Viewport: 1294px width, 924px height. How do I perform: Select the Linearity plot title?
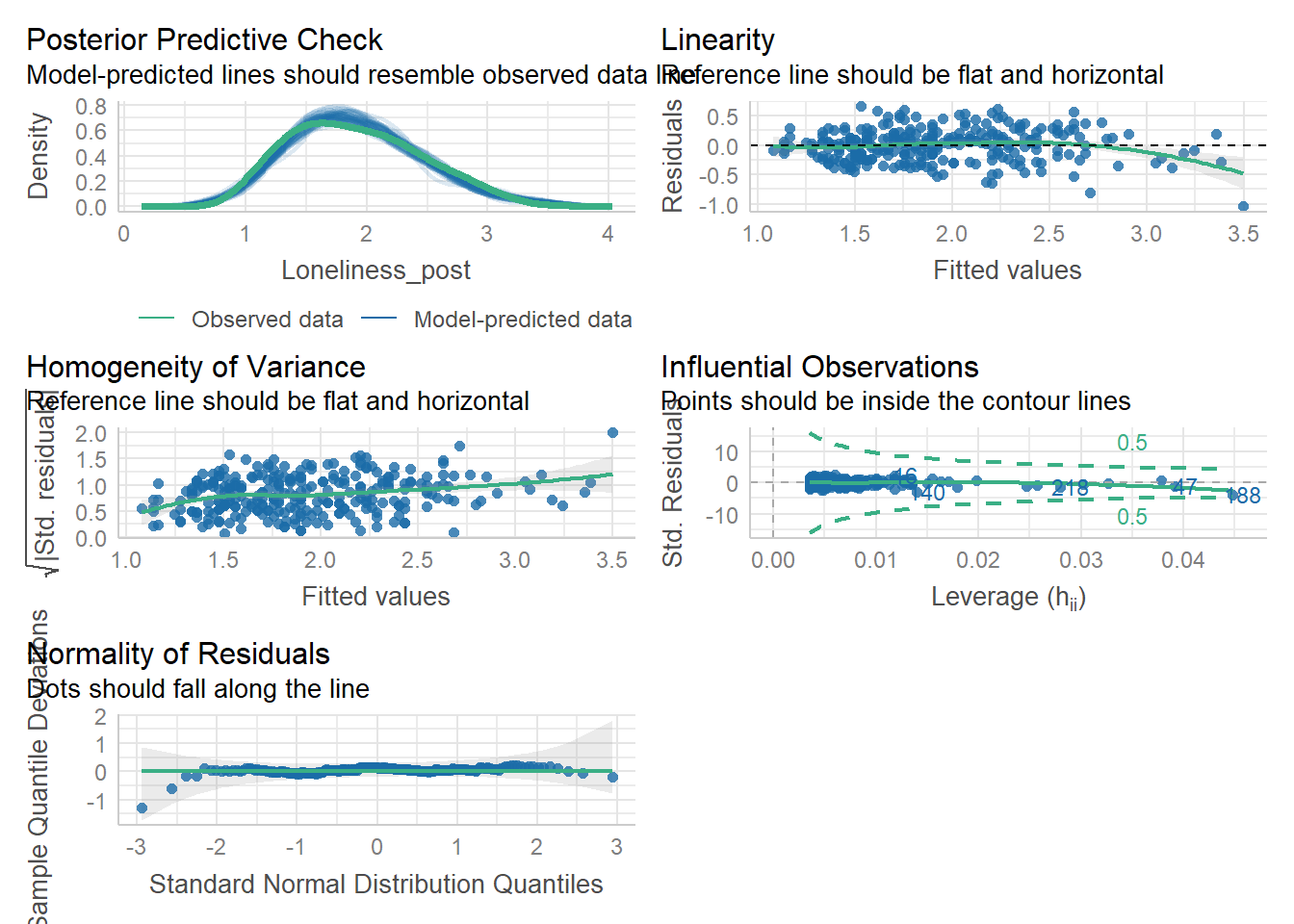(717, 39)
